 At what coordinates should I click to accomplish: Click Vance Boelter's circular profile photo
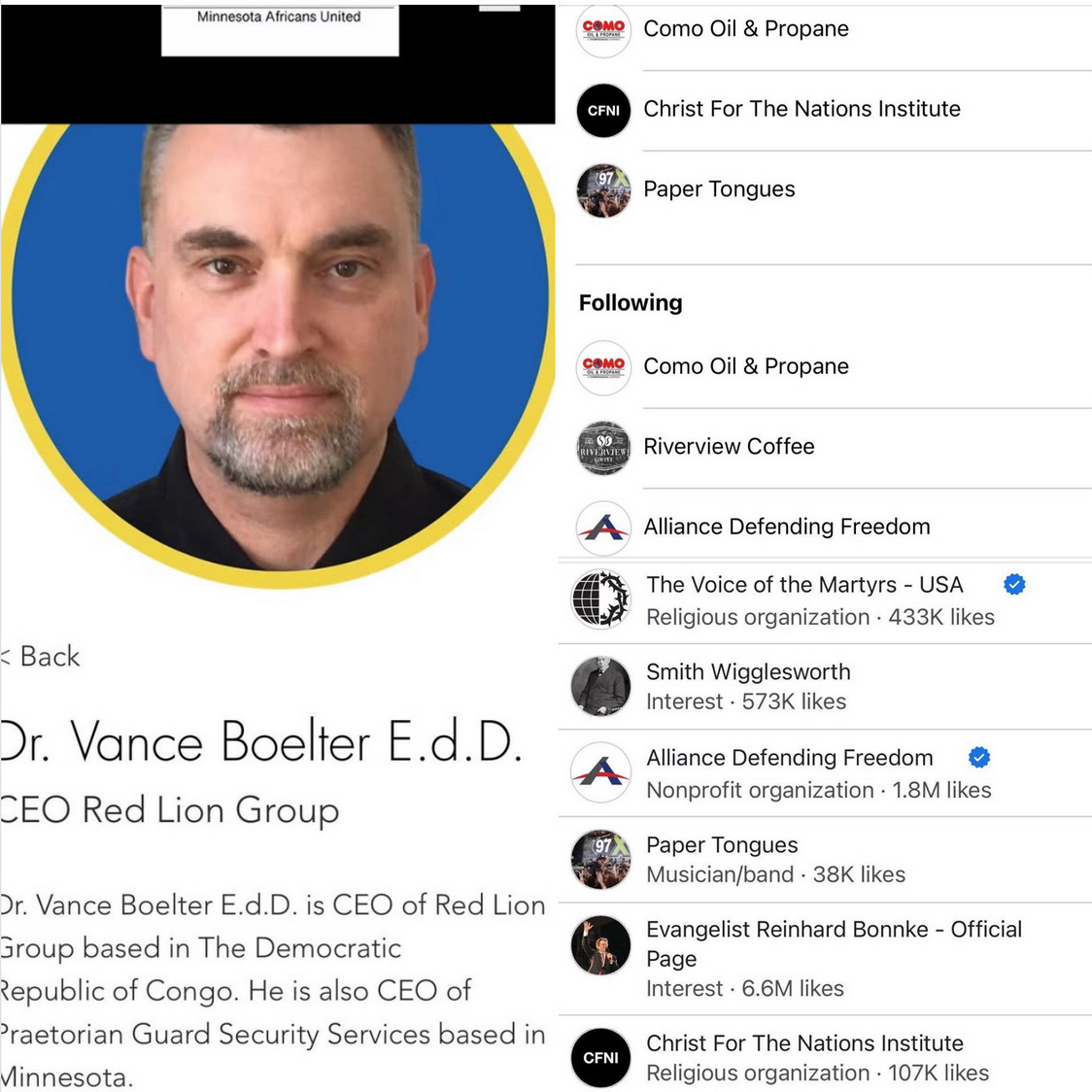[x=277, y=356]
